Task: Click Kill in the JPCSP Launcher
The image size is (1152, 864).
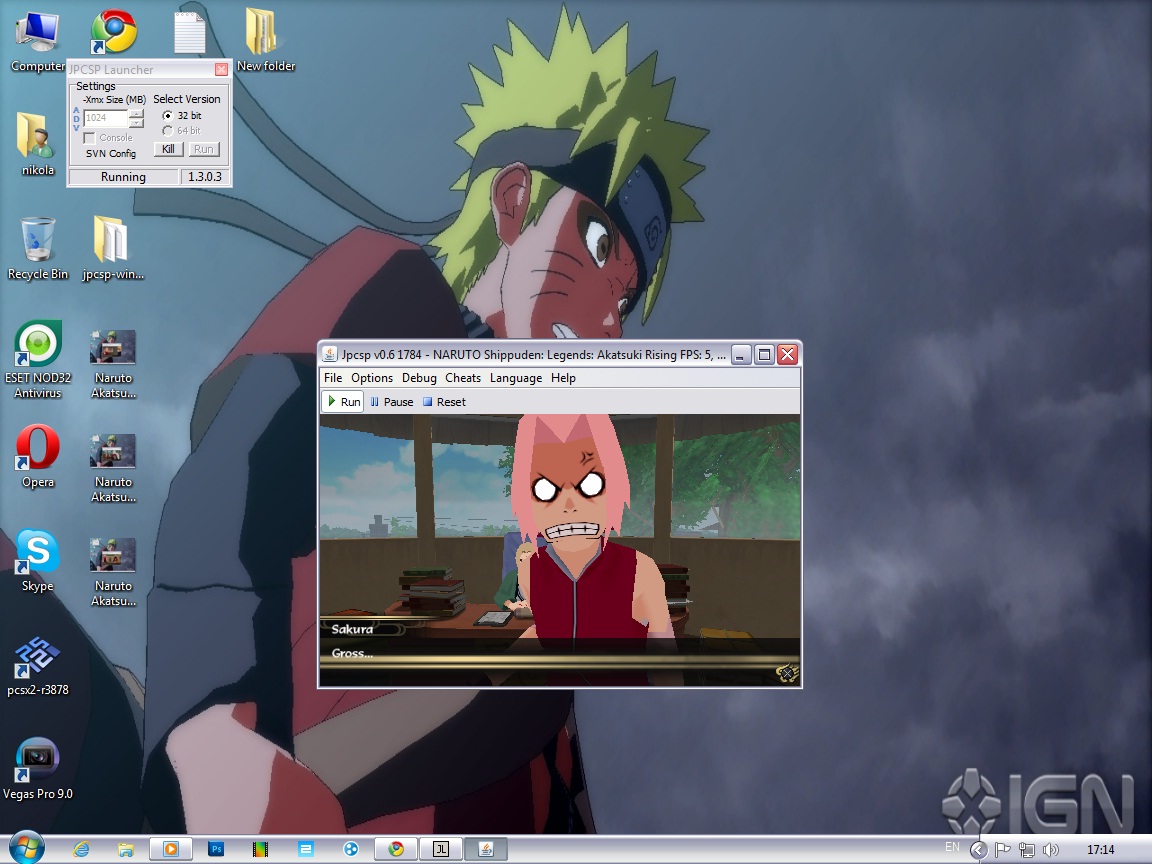Action: (168, 149)
